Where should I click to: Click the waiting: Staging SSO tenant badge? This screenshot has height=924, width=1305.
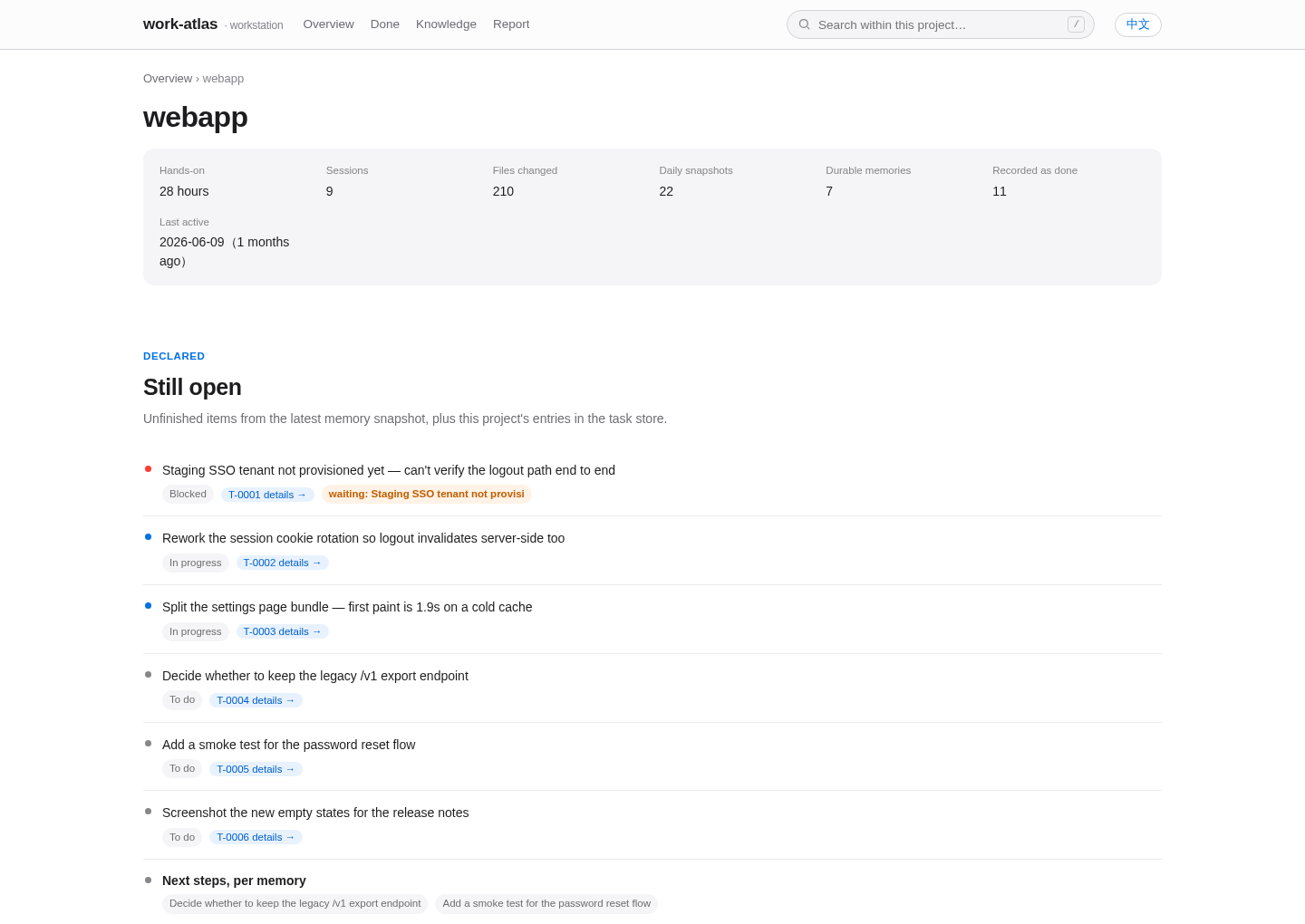click(427, 494)
